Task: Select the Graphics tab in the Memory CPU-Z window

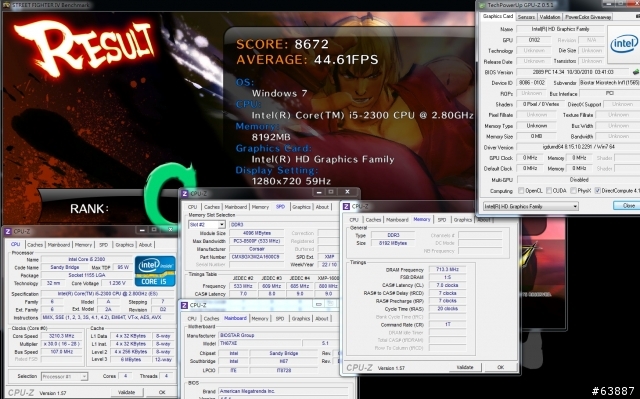Action: [x=462, y=219]
